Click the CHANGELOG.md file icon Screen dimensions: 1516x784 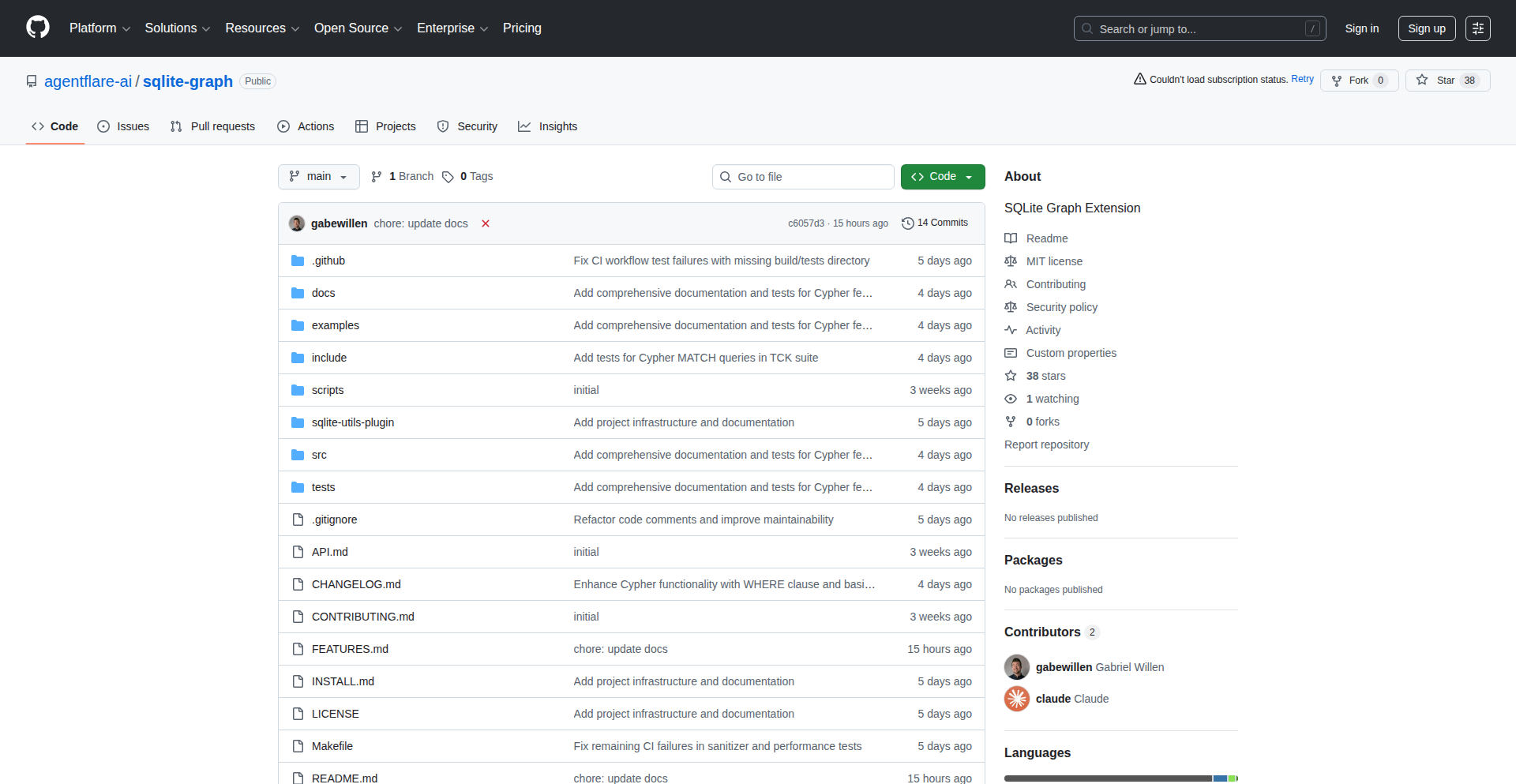coord(298,584)
